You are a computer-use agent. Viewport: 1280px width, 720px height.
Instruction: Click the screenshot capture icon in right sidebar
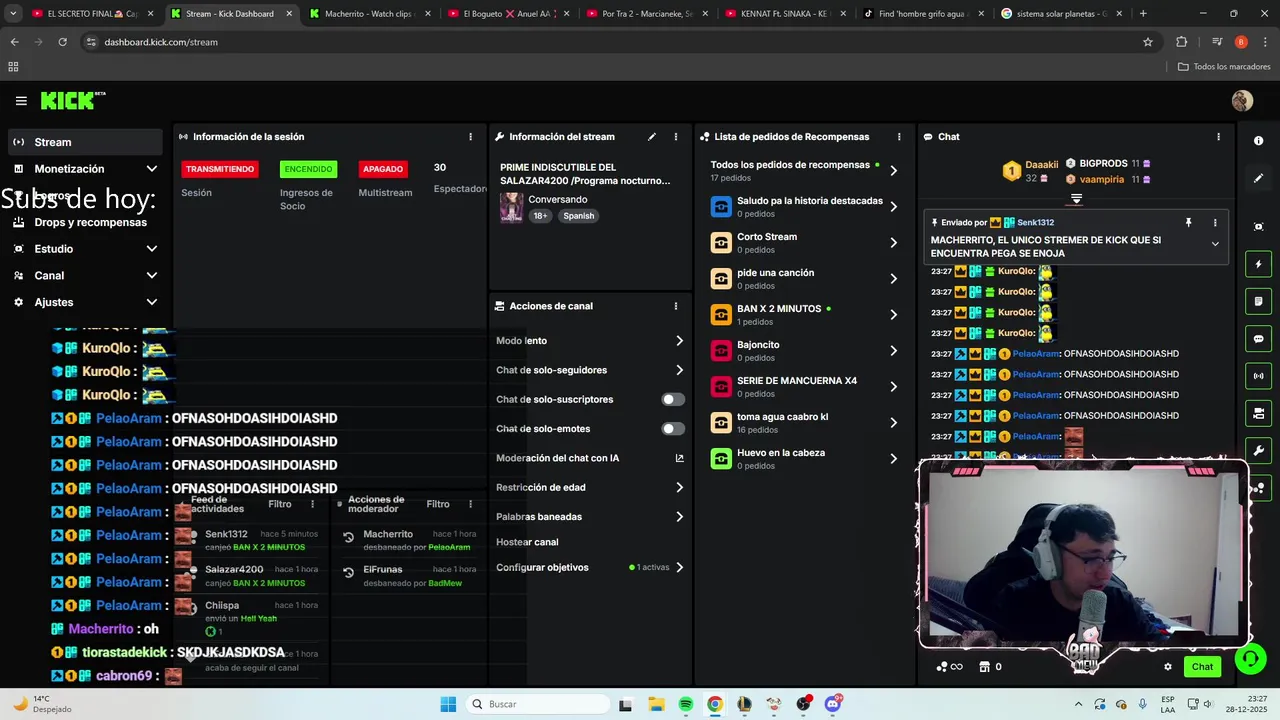click(1258, 227)
